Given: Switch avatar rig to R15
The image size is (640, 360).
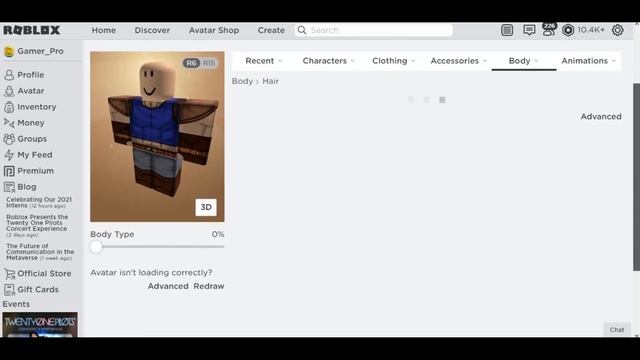Looking at the screenshot, I should [209, 63].
